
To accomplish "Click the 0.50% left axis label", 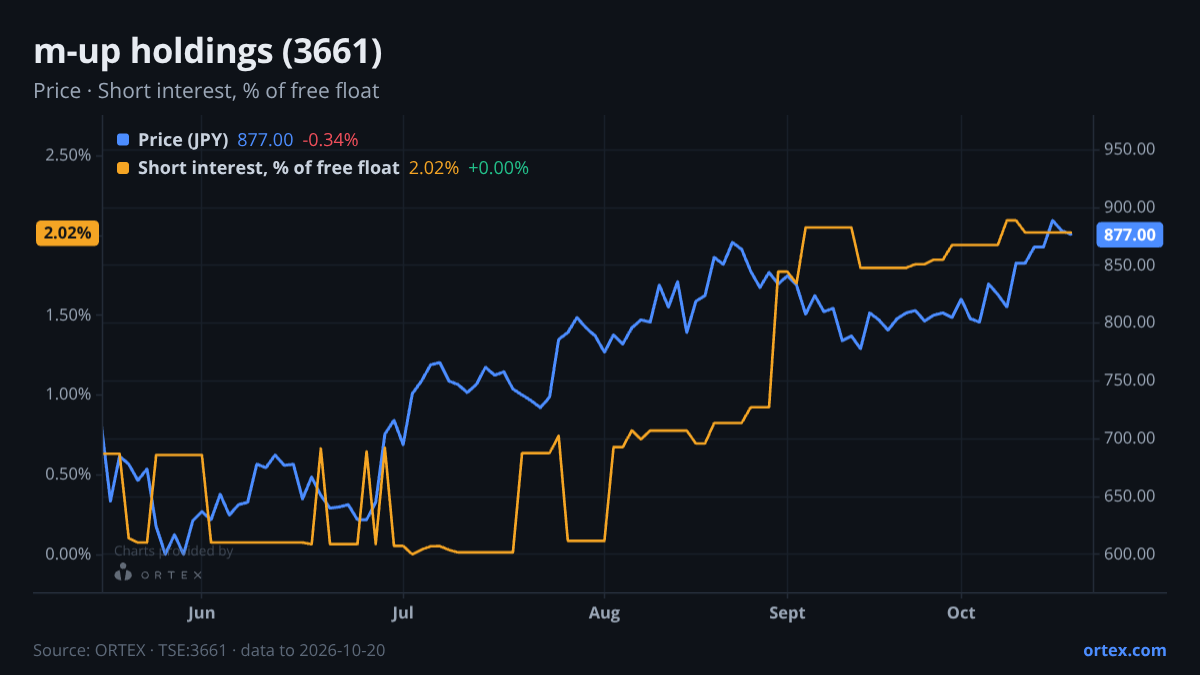I will tap(68, 474).
